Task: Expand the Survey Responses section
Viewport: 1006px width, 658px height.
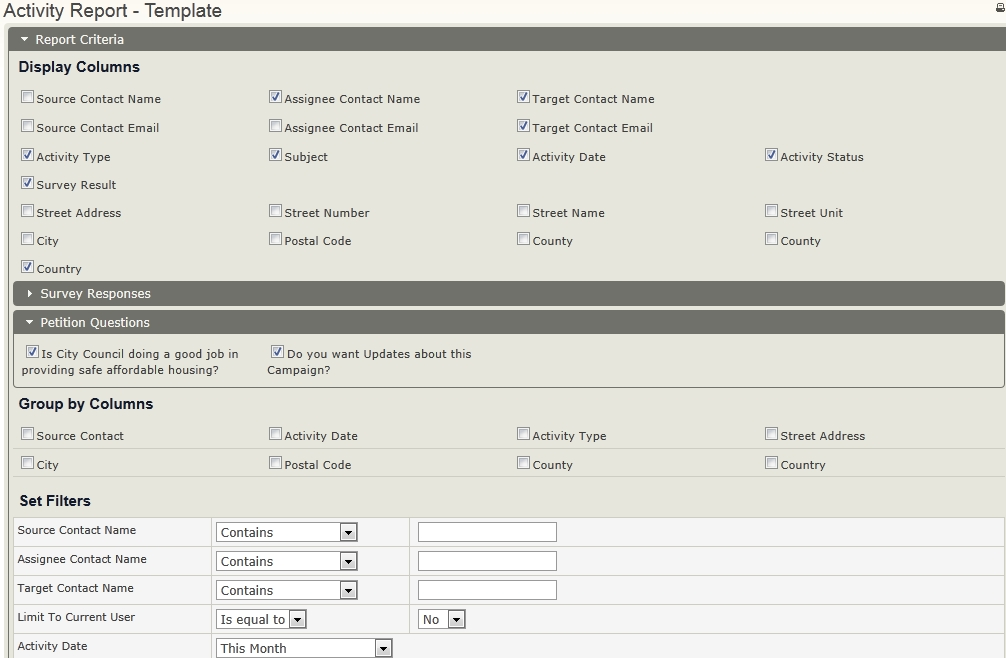Action: pyautogui.click(x=30, y=294)
